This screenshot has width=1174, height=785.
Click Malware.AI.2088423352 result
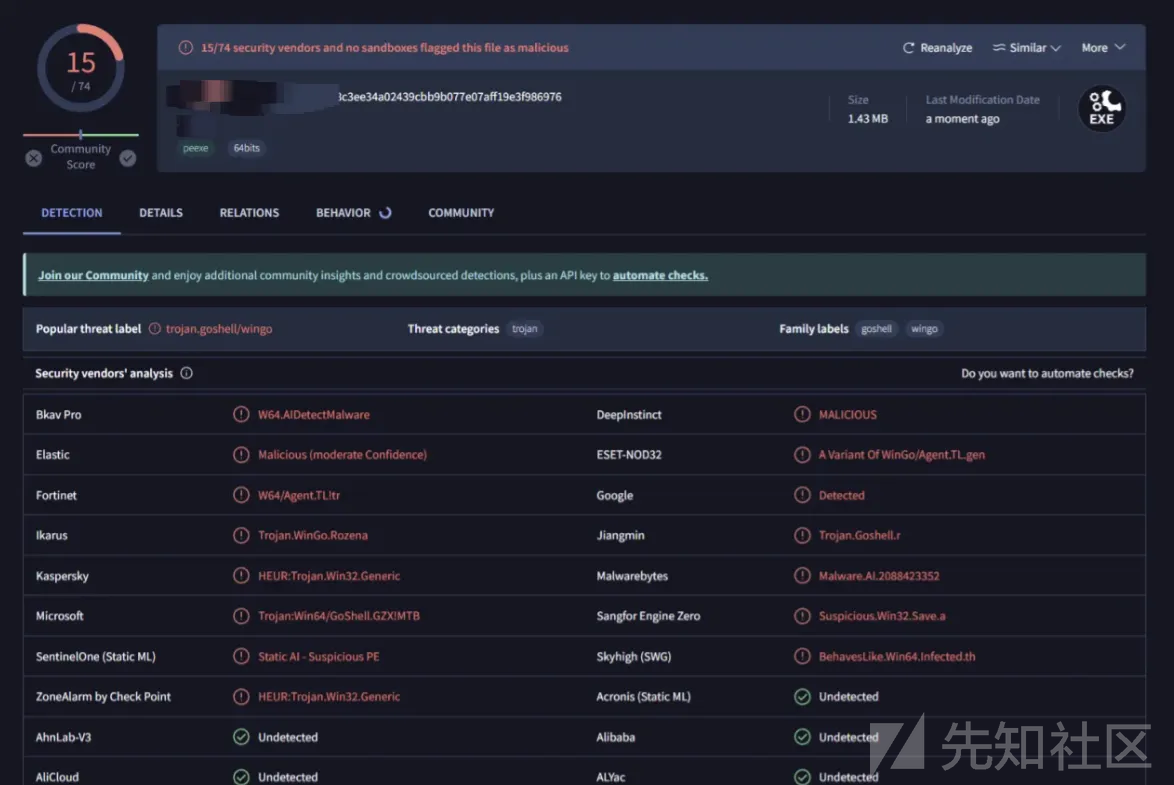tap(879, 576)
